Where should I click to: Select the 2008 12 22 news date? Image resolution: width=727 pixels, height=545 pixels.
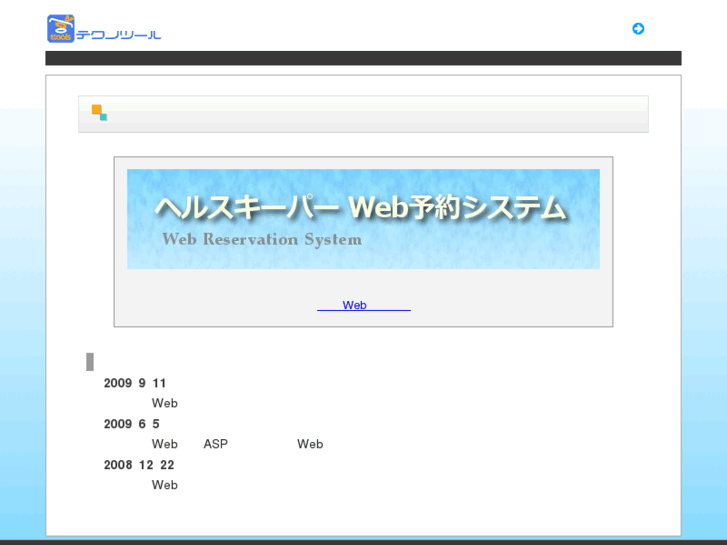point(139,465)
